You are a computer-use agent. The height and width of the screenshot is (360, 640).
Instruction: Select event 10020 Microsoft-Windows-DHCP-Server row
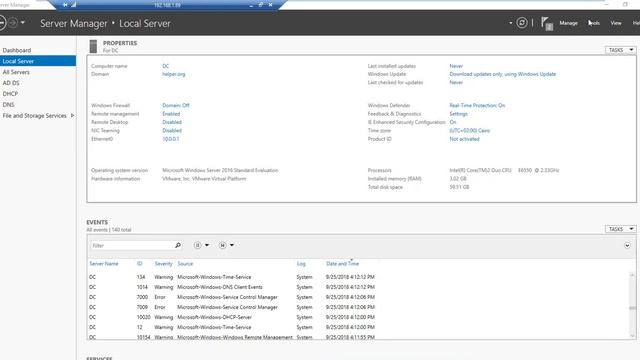(x=232, y=317)
